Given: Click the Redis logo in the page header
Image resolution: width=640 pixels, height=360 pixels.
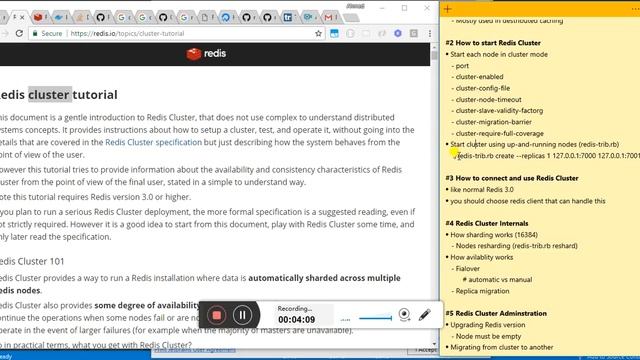Looking at the screenshot, I should click(x=206, y=53).
